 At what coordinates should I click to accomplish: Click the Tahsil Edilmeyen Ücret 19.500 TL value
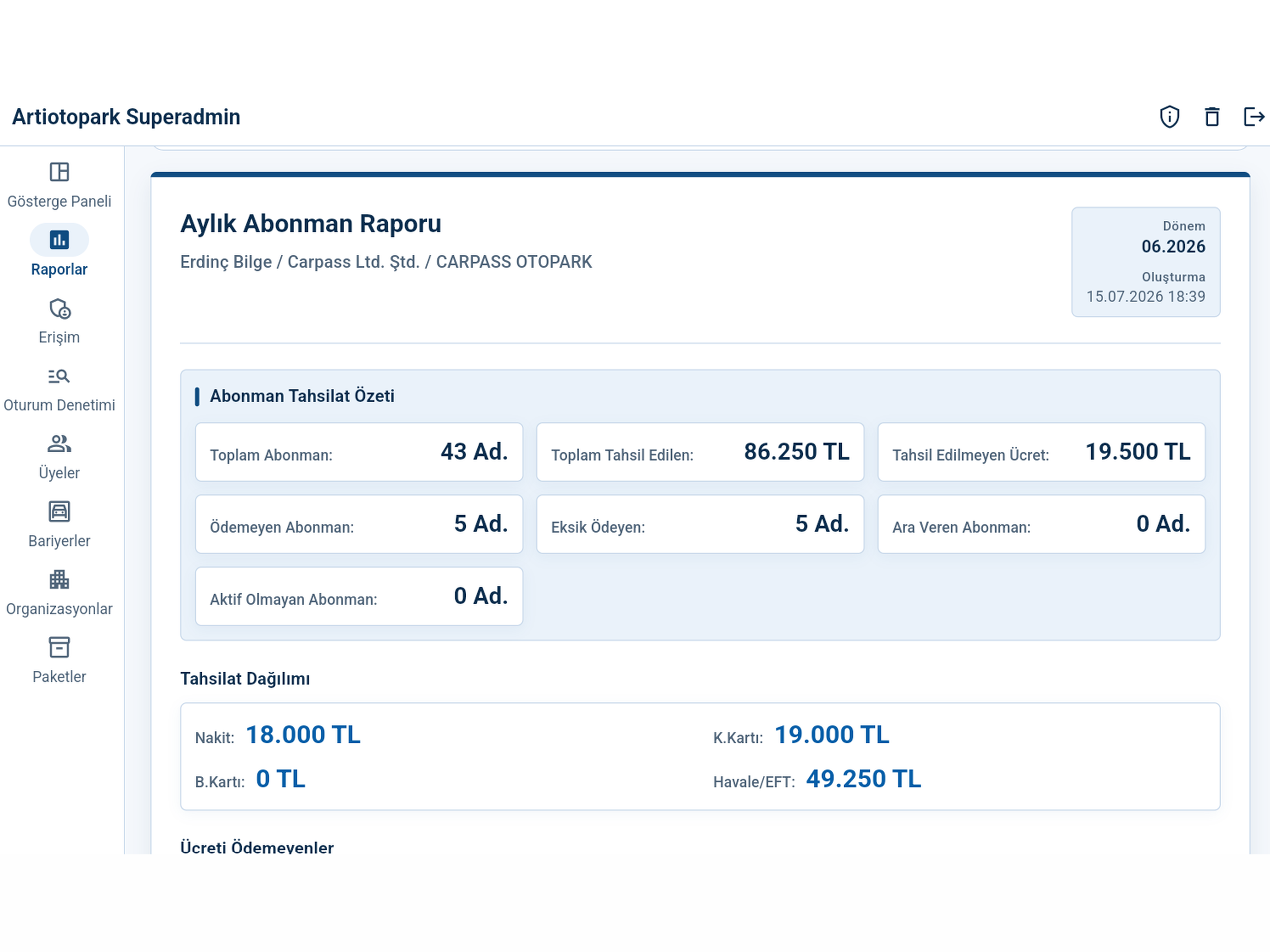(x=1138, y=452)
